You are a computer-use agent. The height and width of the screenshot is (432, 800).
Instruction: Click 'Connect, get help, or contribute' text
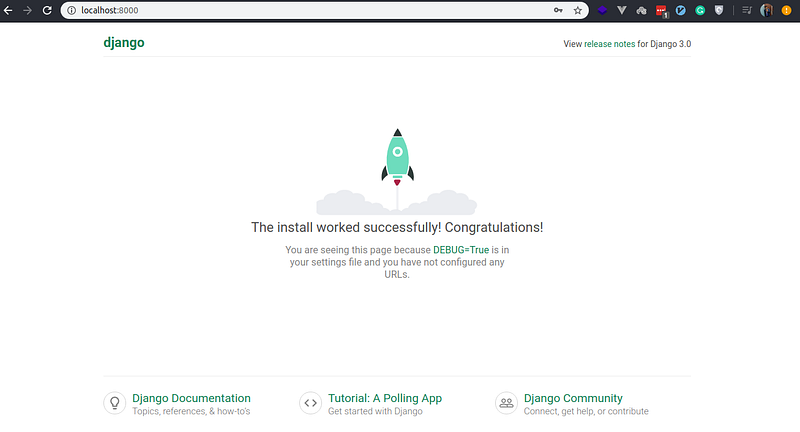(x=586, y=411)
